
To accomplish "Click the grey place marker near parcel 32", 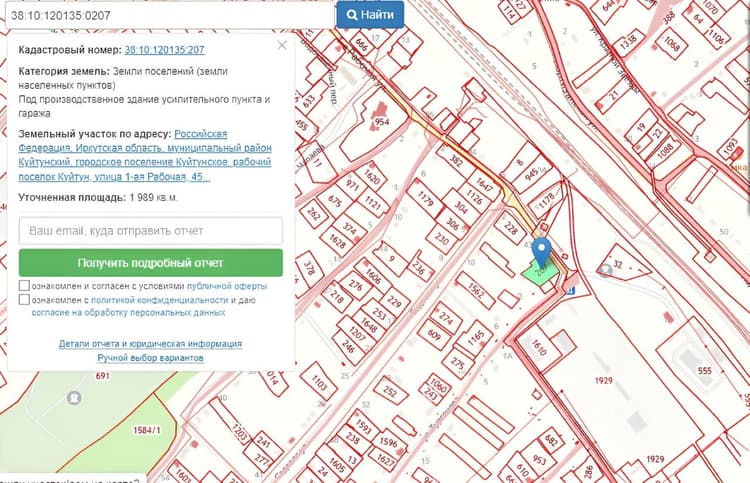I will pos(606,271).
